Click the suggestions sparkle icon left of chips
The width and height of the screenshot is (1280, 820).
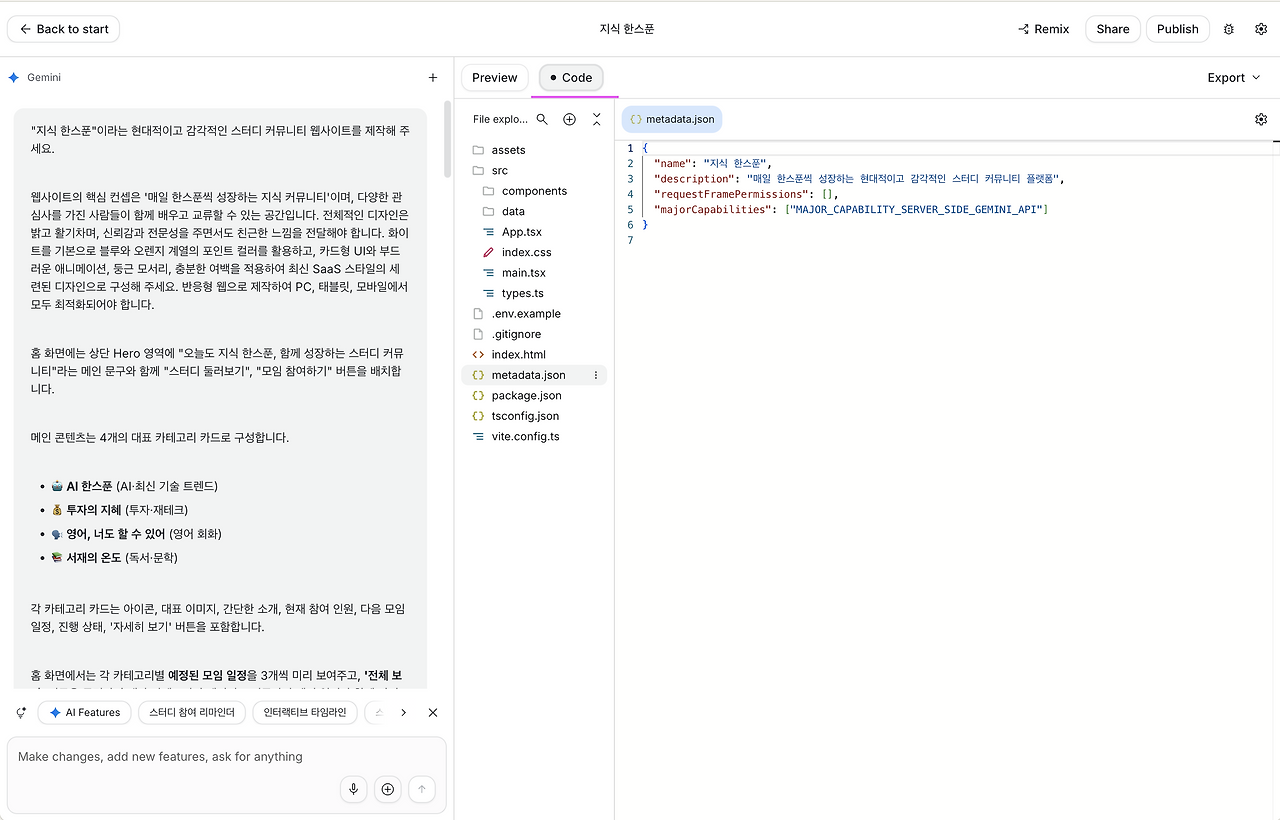21,713
